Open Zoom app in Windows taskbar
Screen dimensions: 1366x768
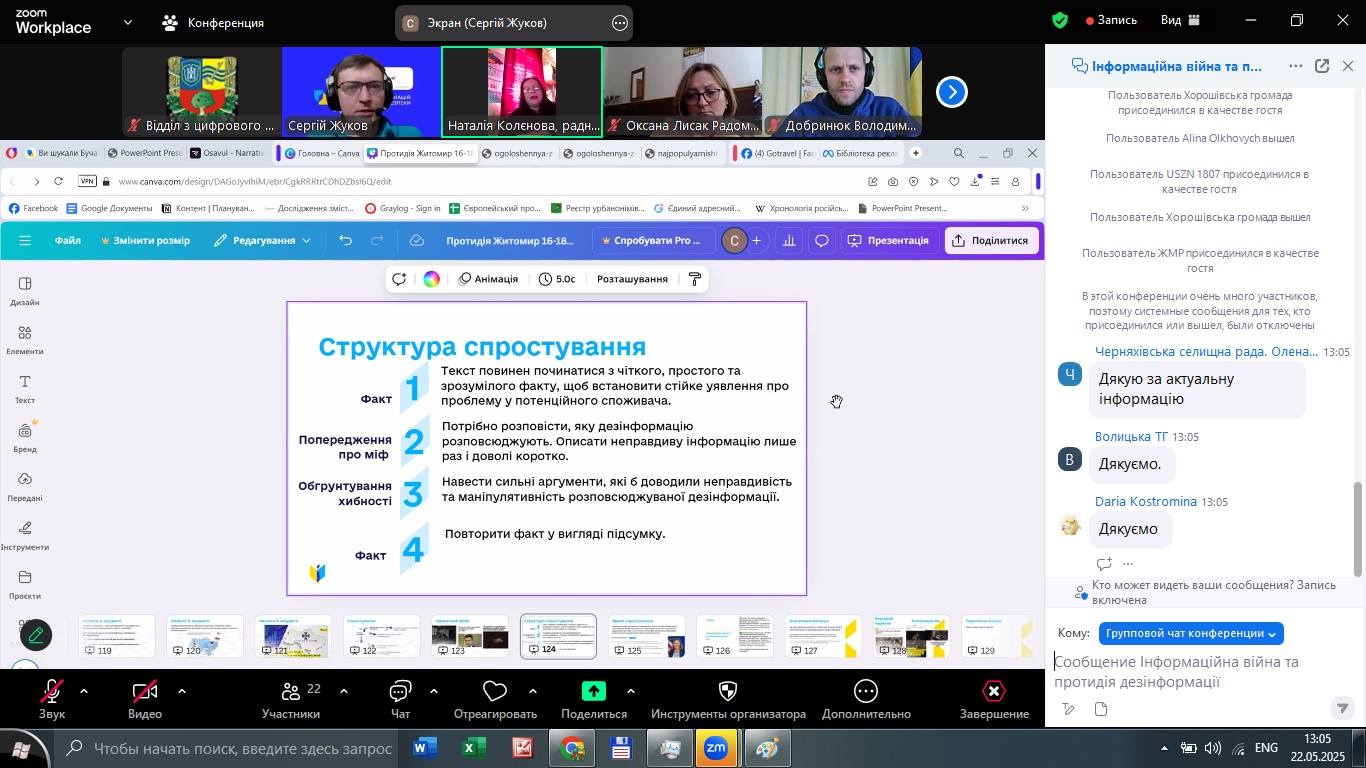[717, 748]
